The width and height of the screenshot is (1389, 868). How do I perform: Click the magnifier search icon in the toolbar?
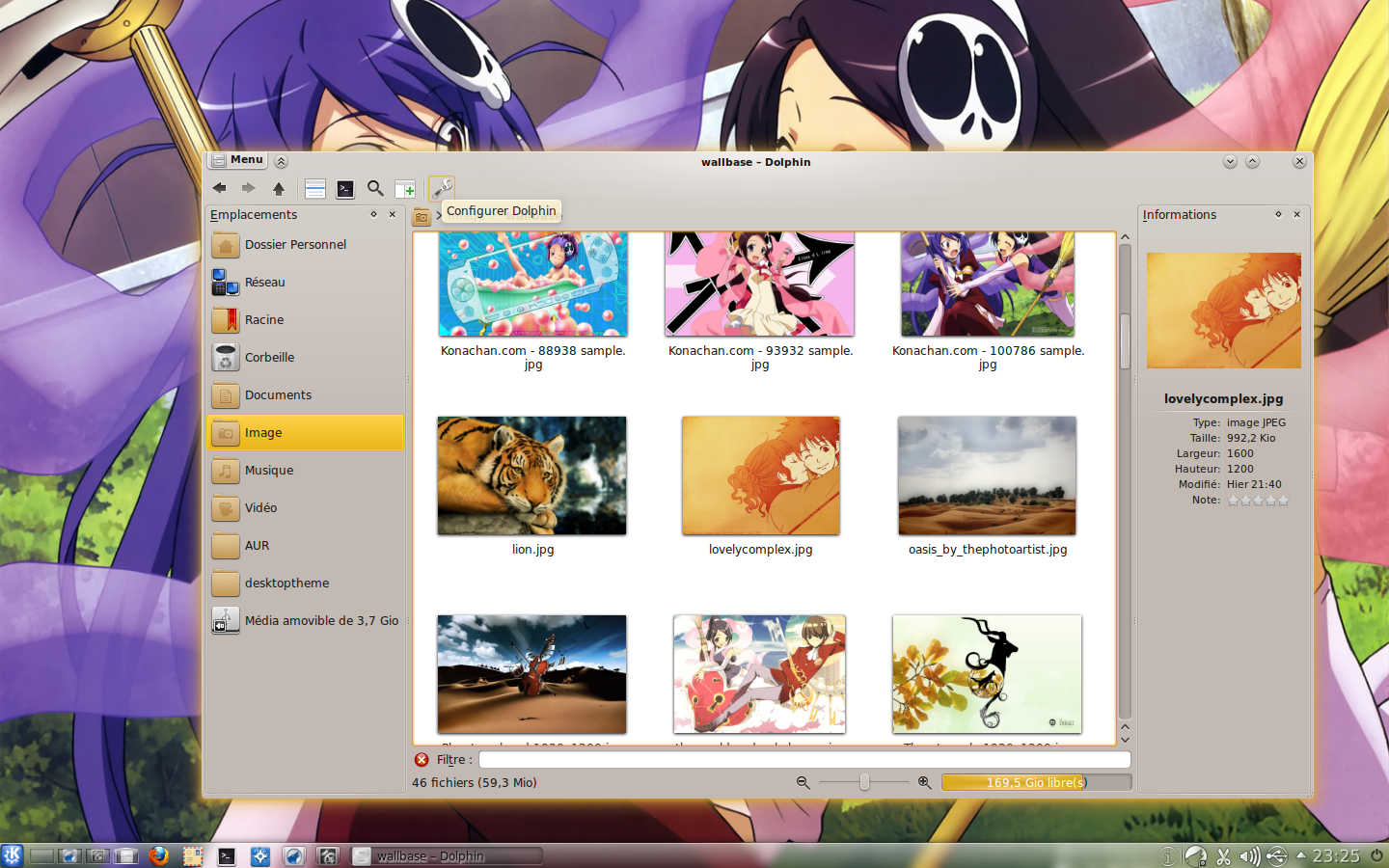click(375, 188)
